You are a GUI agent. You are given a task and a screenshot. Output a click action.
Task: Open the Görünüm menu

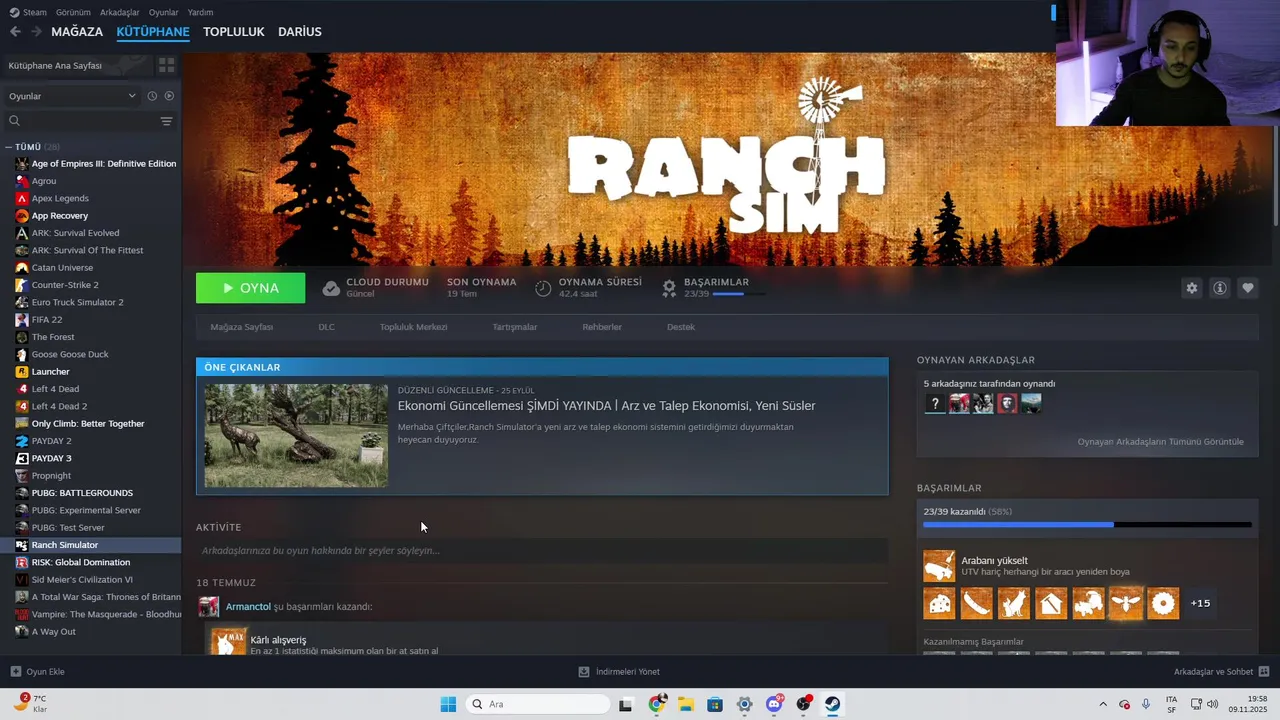[x=73, y=12]
